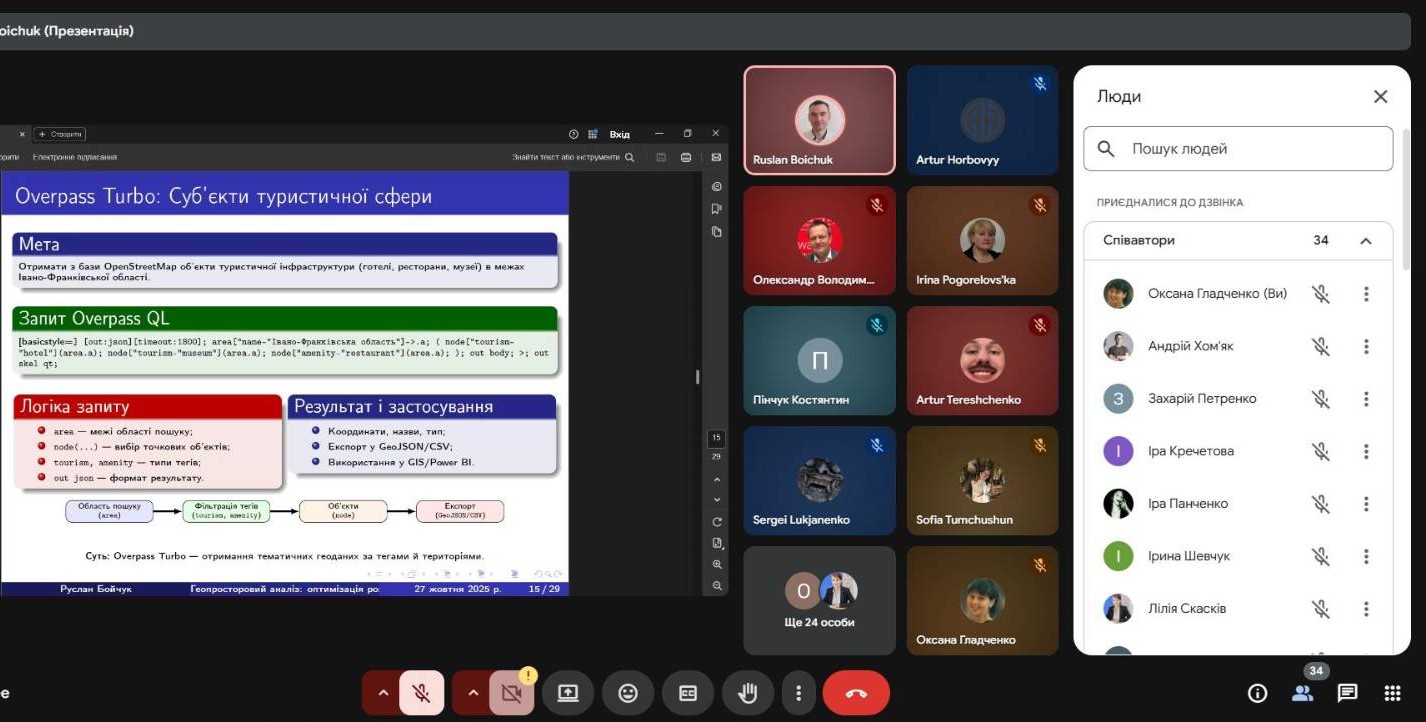The image size is (1426, 722).
Task: Open meeting details info icon
Action: point(1257,693)
